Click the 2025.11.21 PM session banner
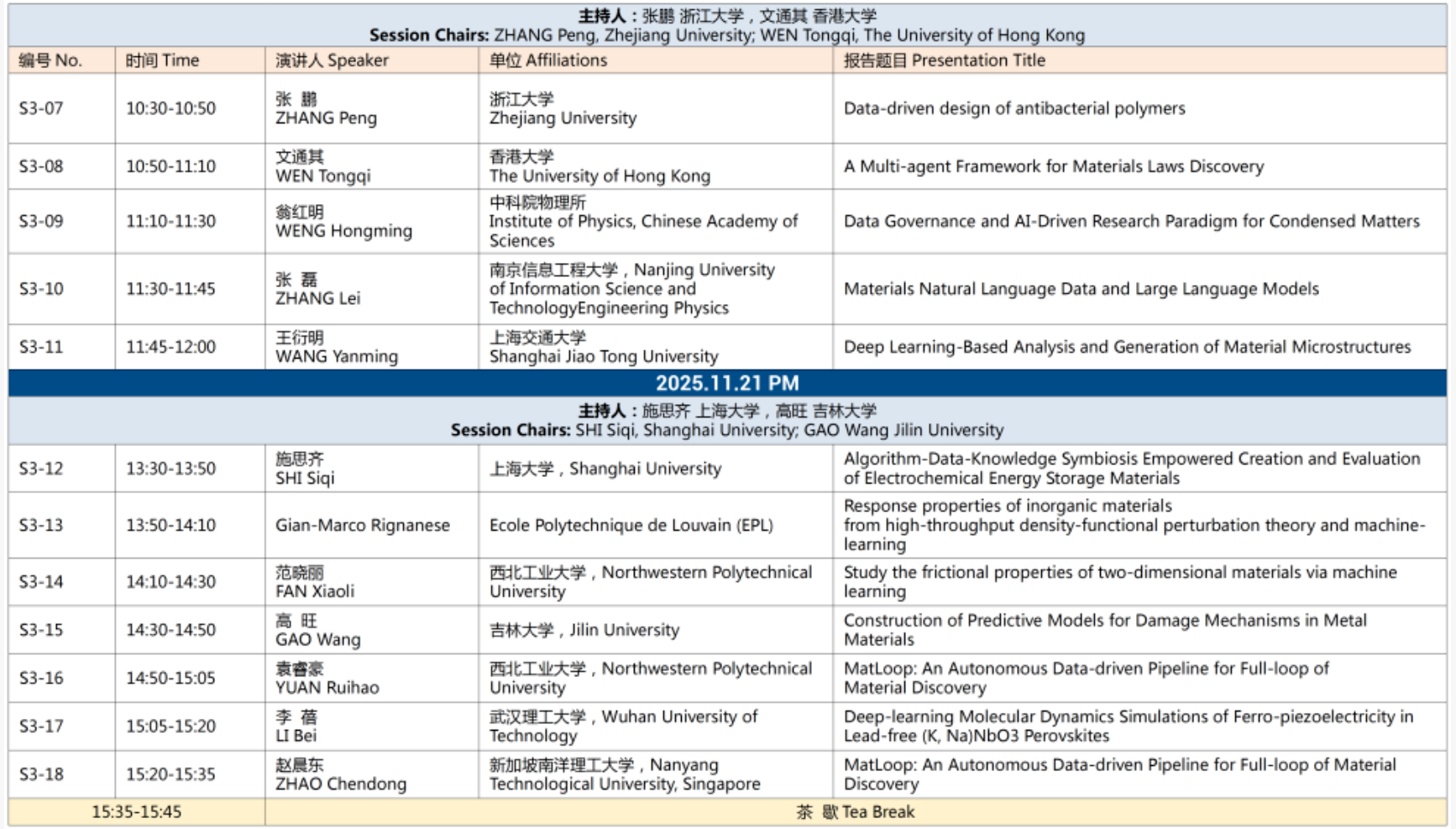Screen dimensions: 1456x829 pos(727,383)
